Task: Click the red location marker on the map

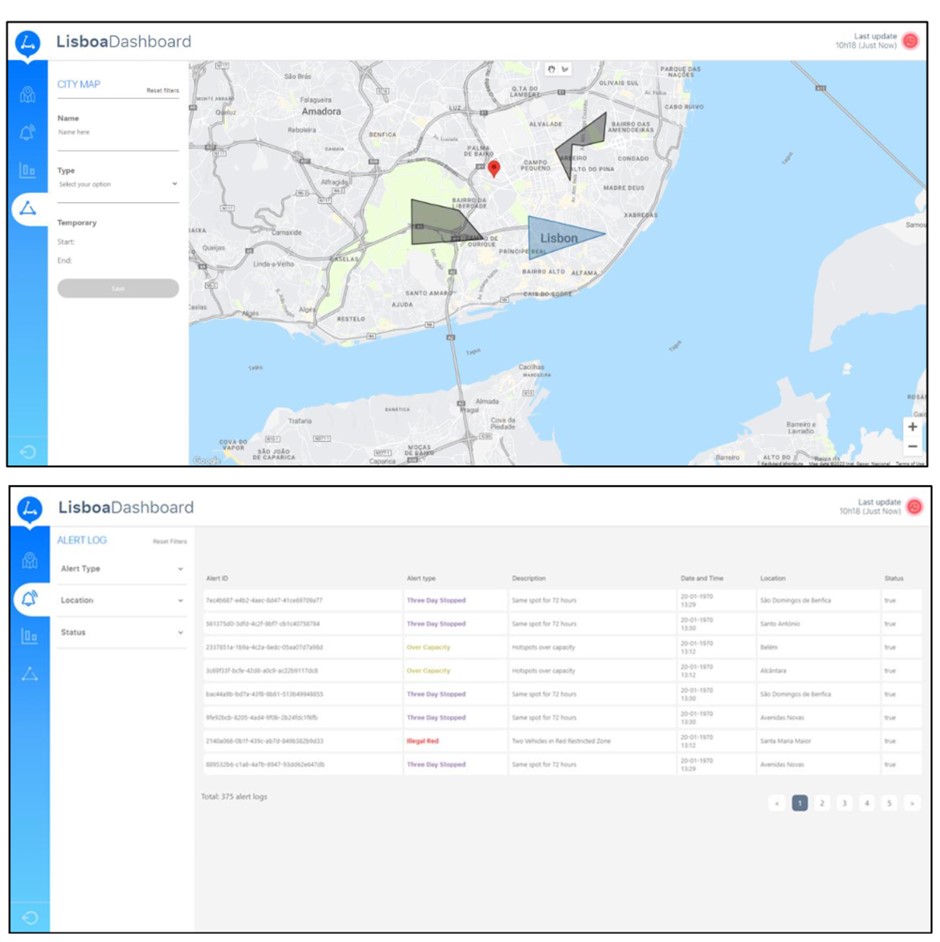Action: [x=494, y=168]
